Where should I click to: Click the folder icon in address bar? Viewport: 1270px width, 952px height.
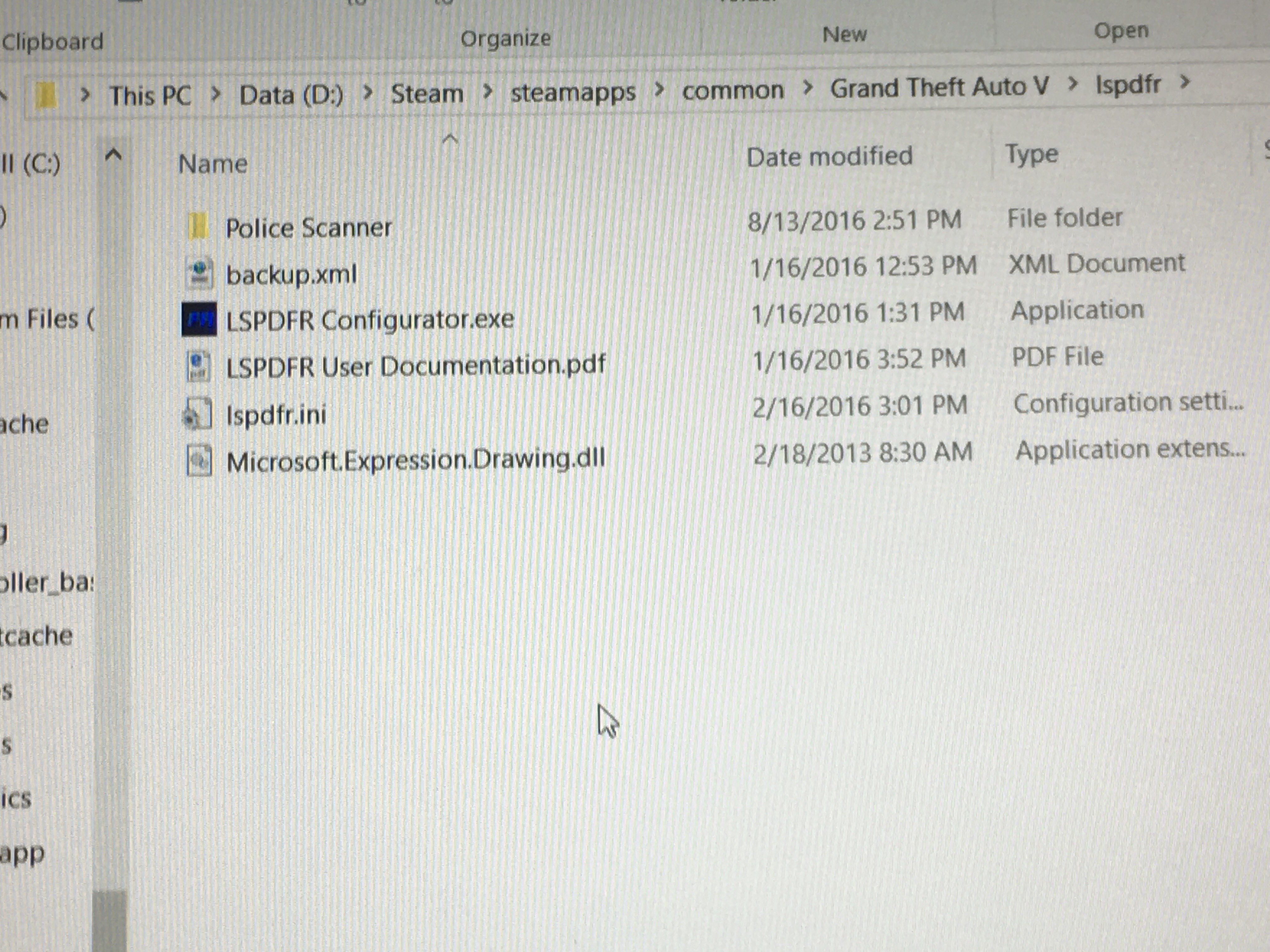point(46,95)
